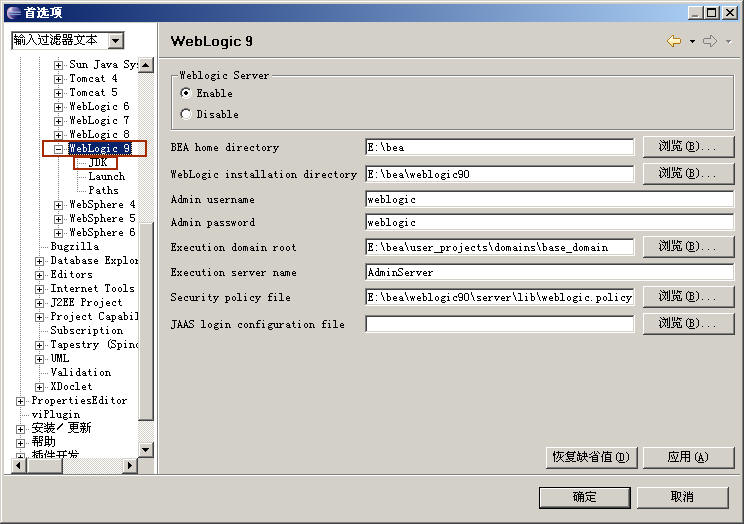Expand the Tomcat 4 node
This screenshot has width=744, height=524.
point(58,79)
